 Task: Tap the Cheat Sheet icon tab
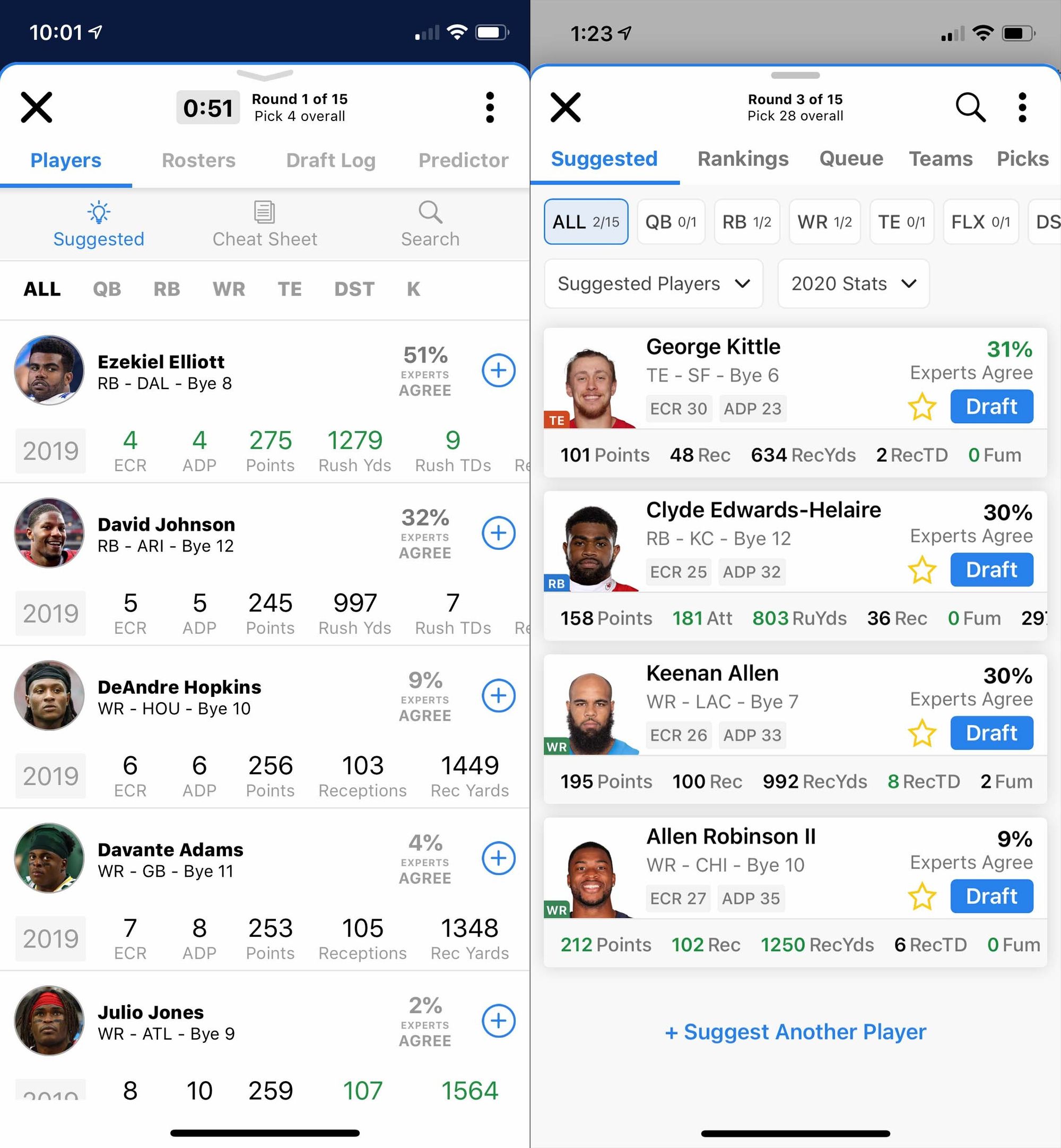(264, 222)
